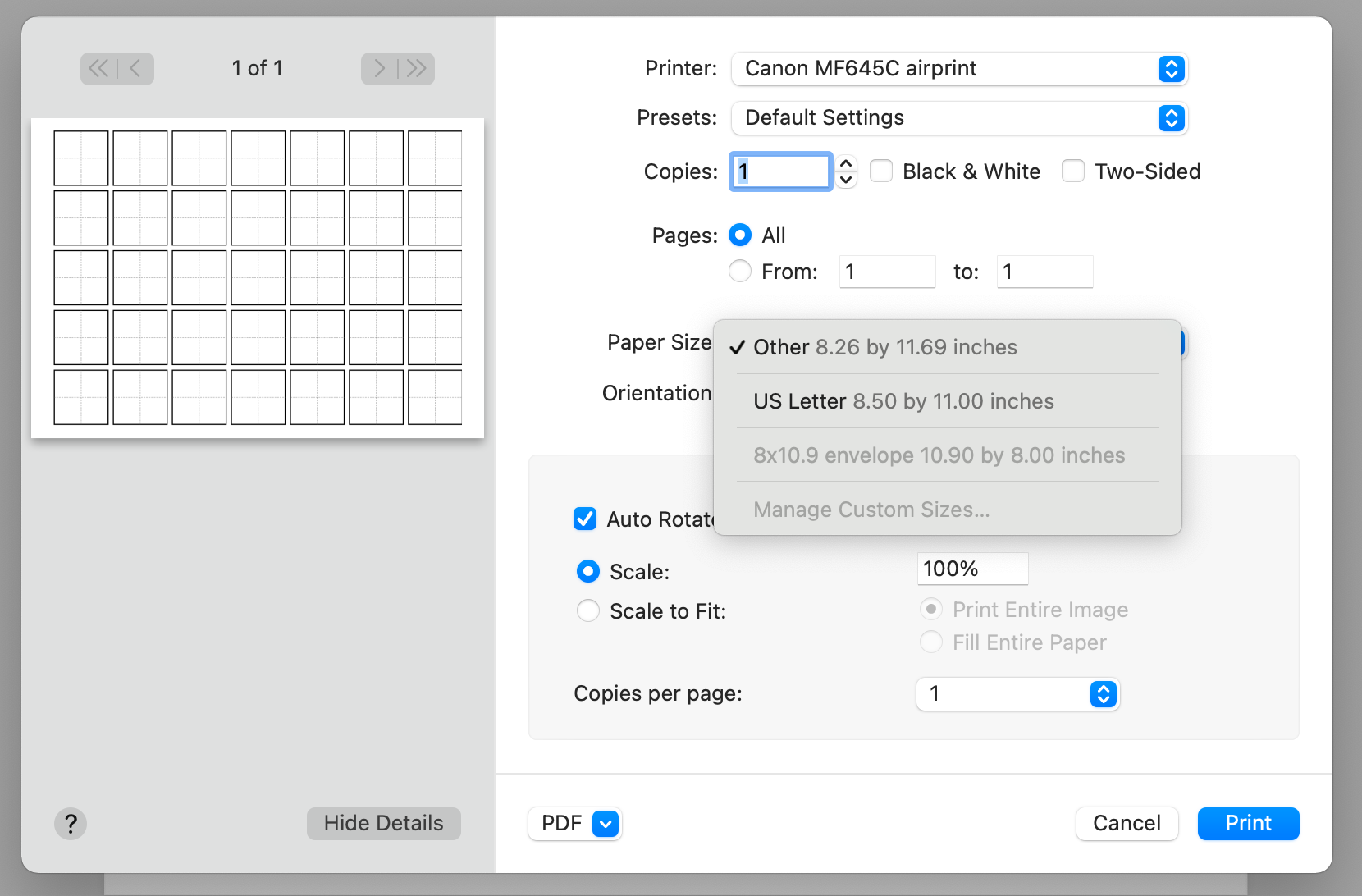Open the Copies per page dropdown
1362x896 pixels.
click(x=1017, y=694)
